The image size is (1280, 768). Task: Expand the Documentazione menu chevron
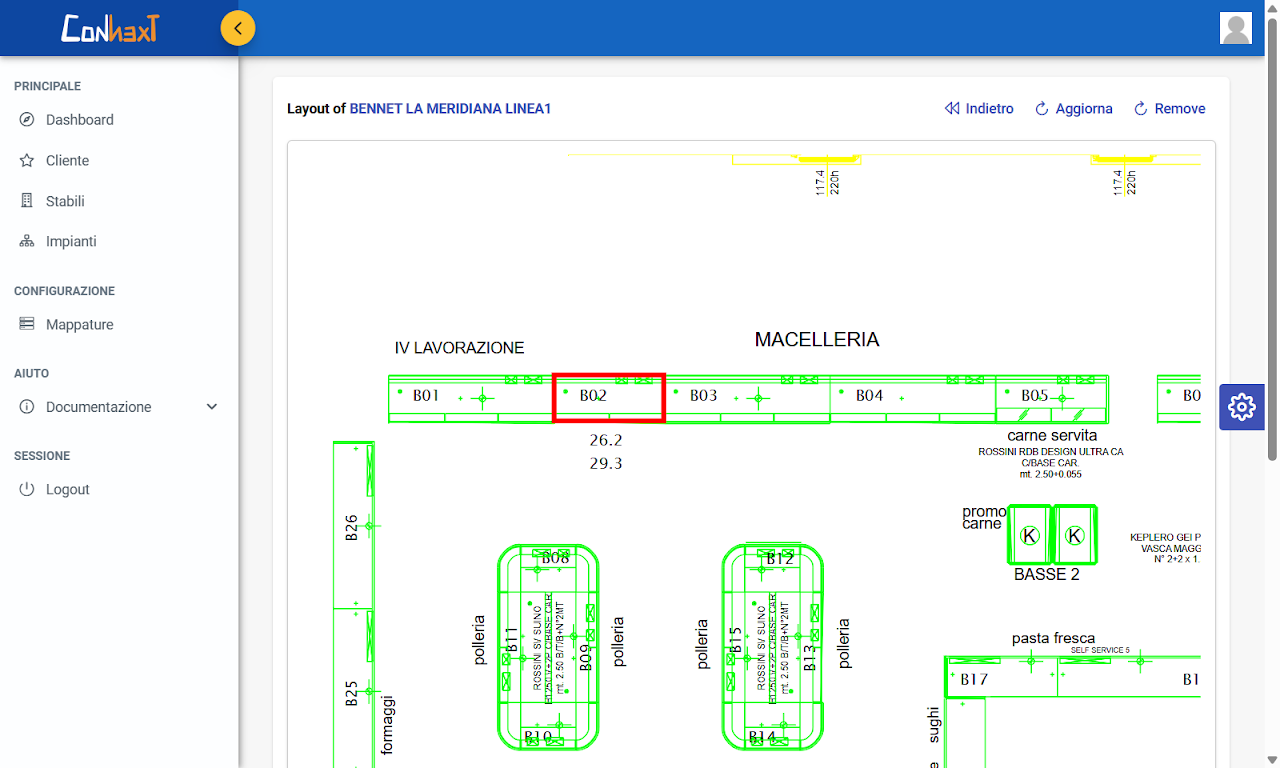coord(211,407)
